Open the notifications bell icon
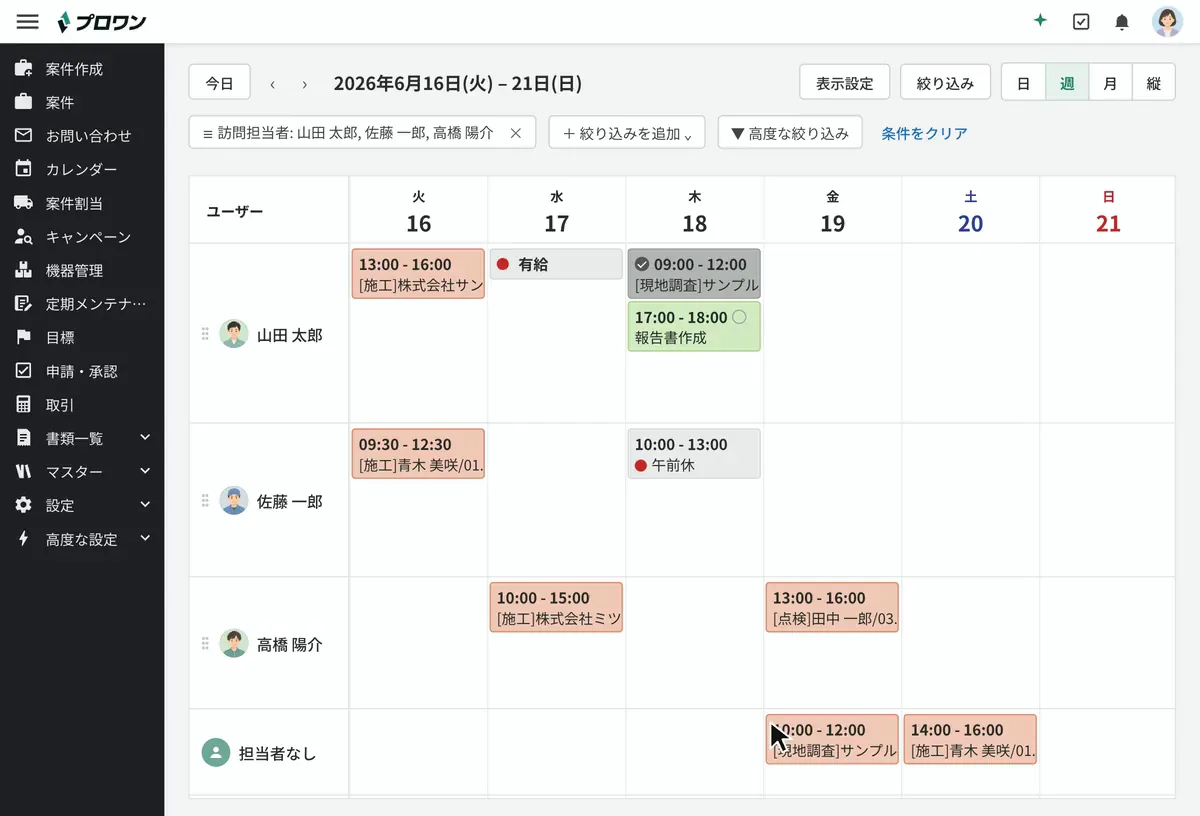This screenshot has width=1200, height=816. point(1122,21)
